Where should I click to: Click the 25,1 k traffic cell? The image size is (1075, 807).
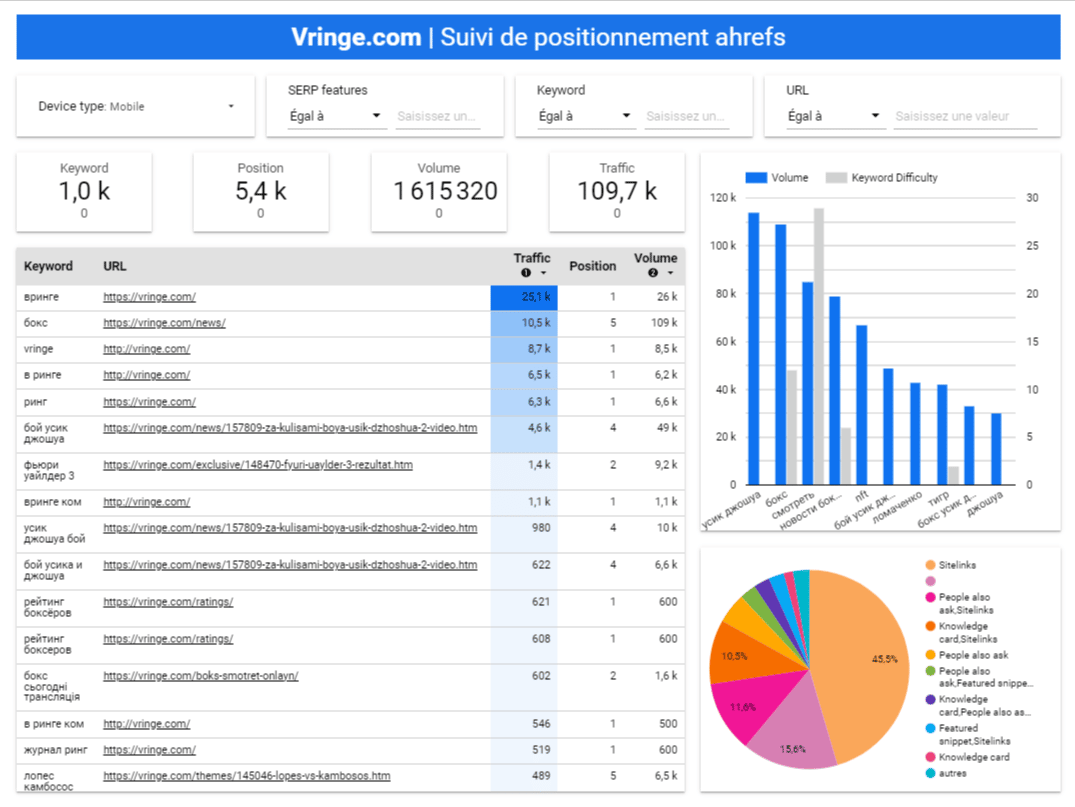(x=524, y=297)
